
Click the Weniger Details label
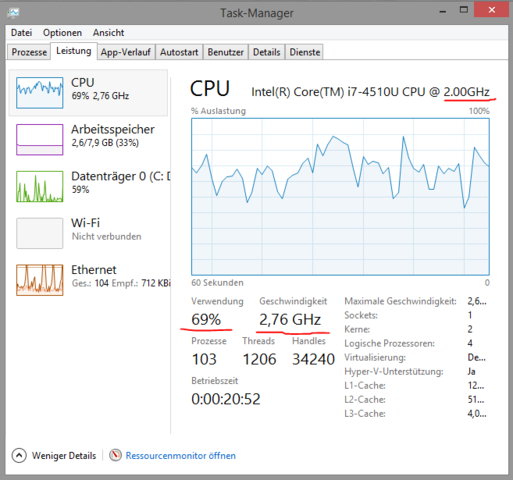64,456
